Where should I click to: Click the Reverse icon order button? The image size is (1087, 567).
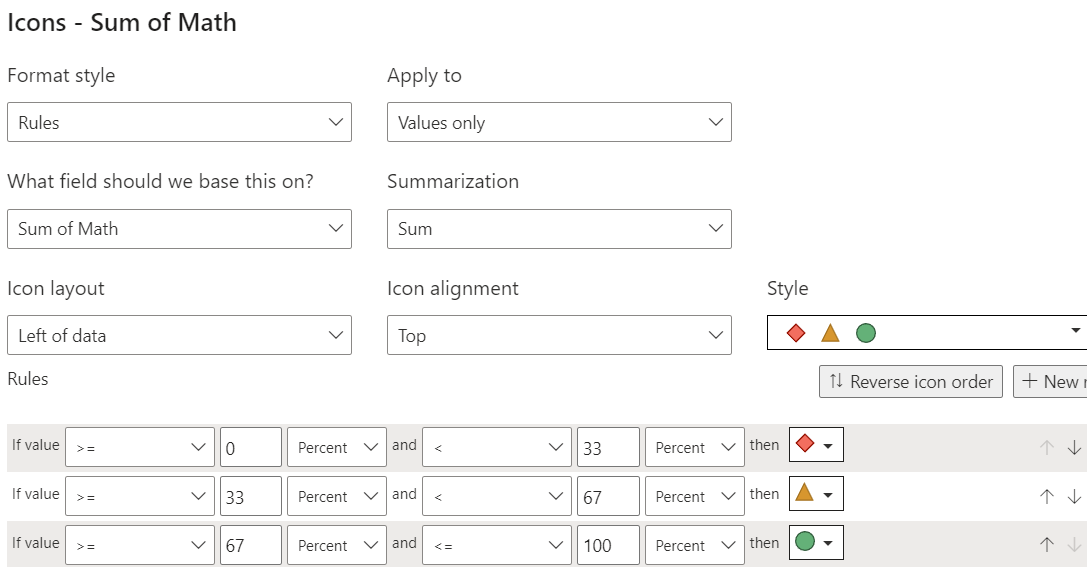tap(910, 381)
